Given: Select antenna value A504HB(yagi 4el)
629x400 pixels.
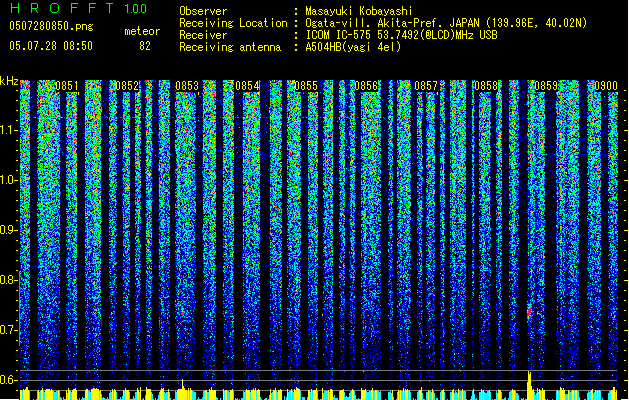Looking at the screenshot, I should pos(353,47).
